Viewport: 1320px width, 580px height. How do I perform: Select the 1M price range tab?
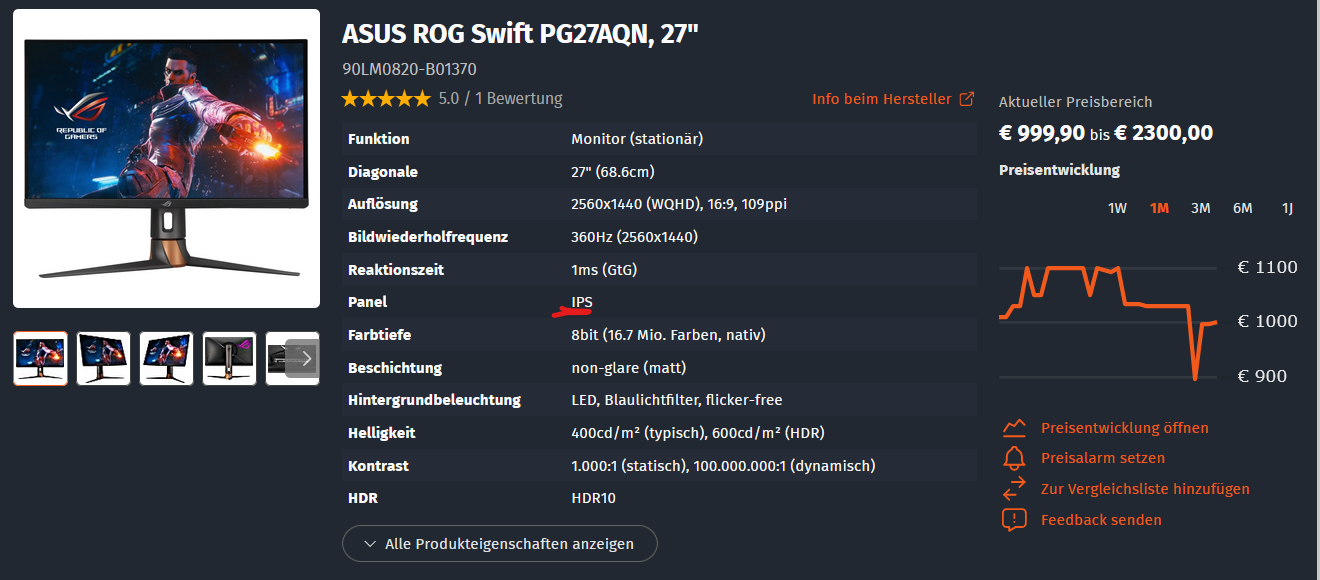point(1159,208)
